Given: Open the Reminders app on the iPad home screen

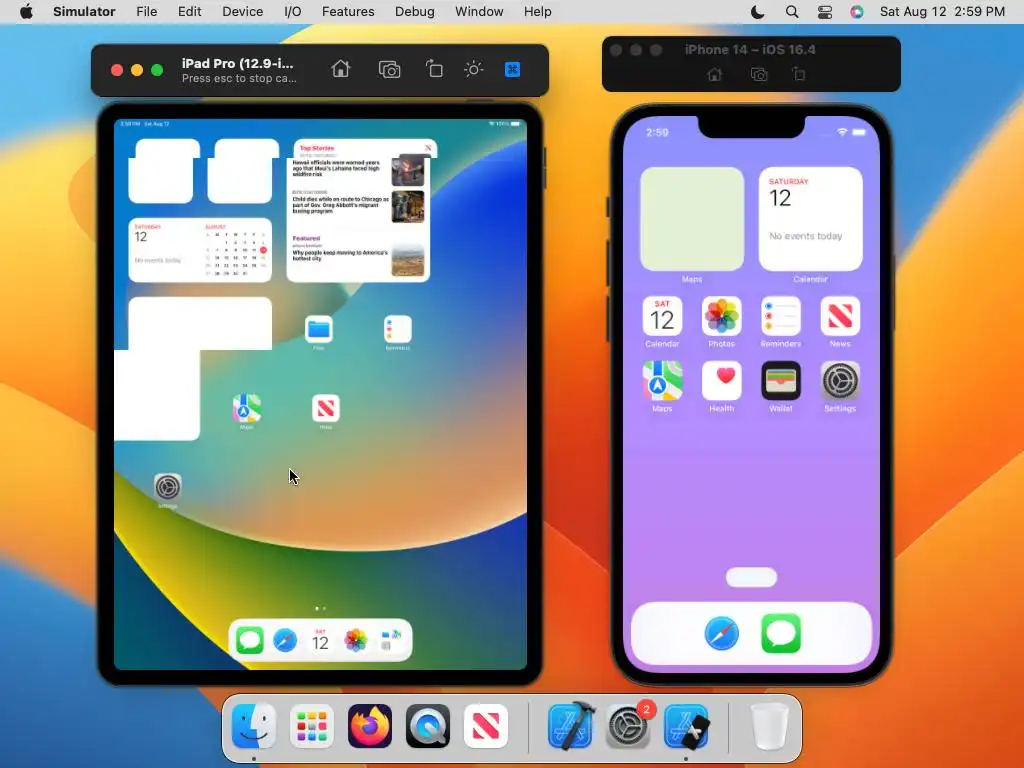Looking at the screenshot, I should click(x=398, y=329).
